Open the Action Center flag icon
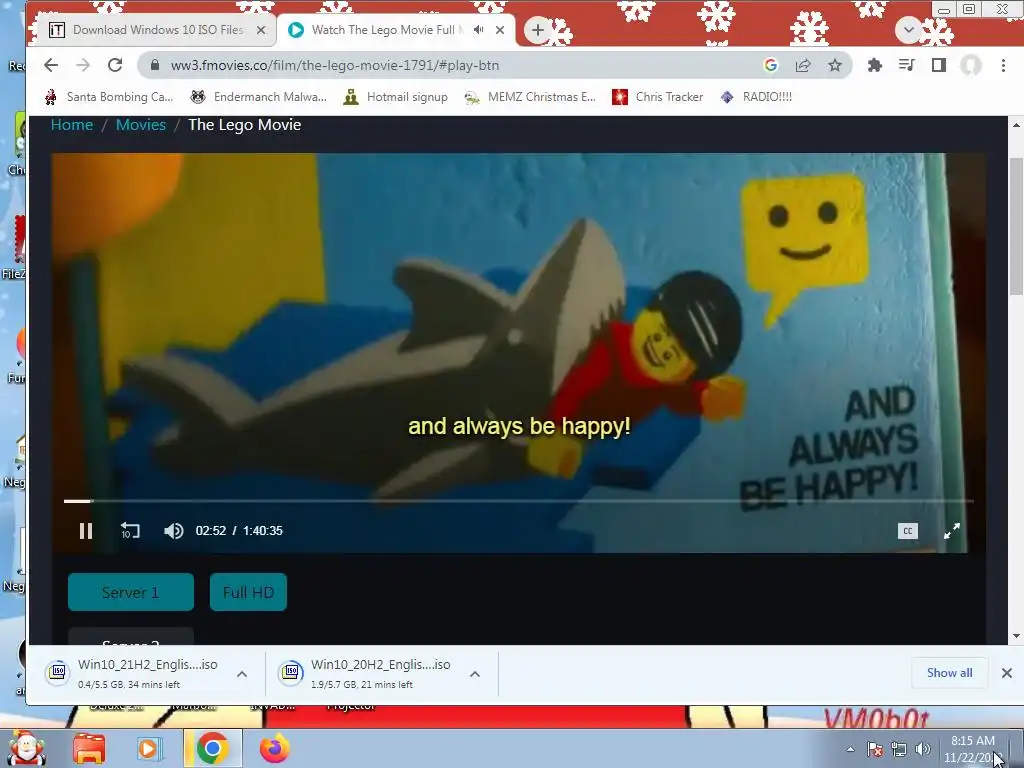 875,750
